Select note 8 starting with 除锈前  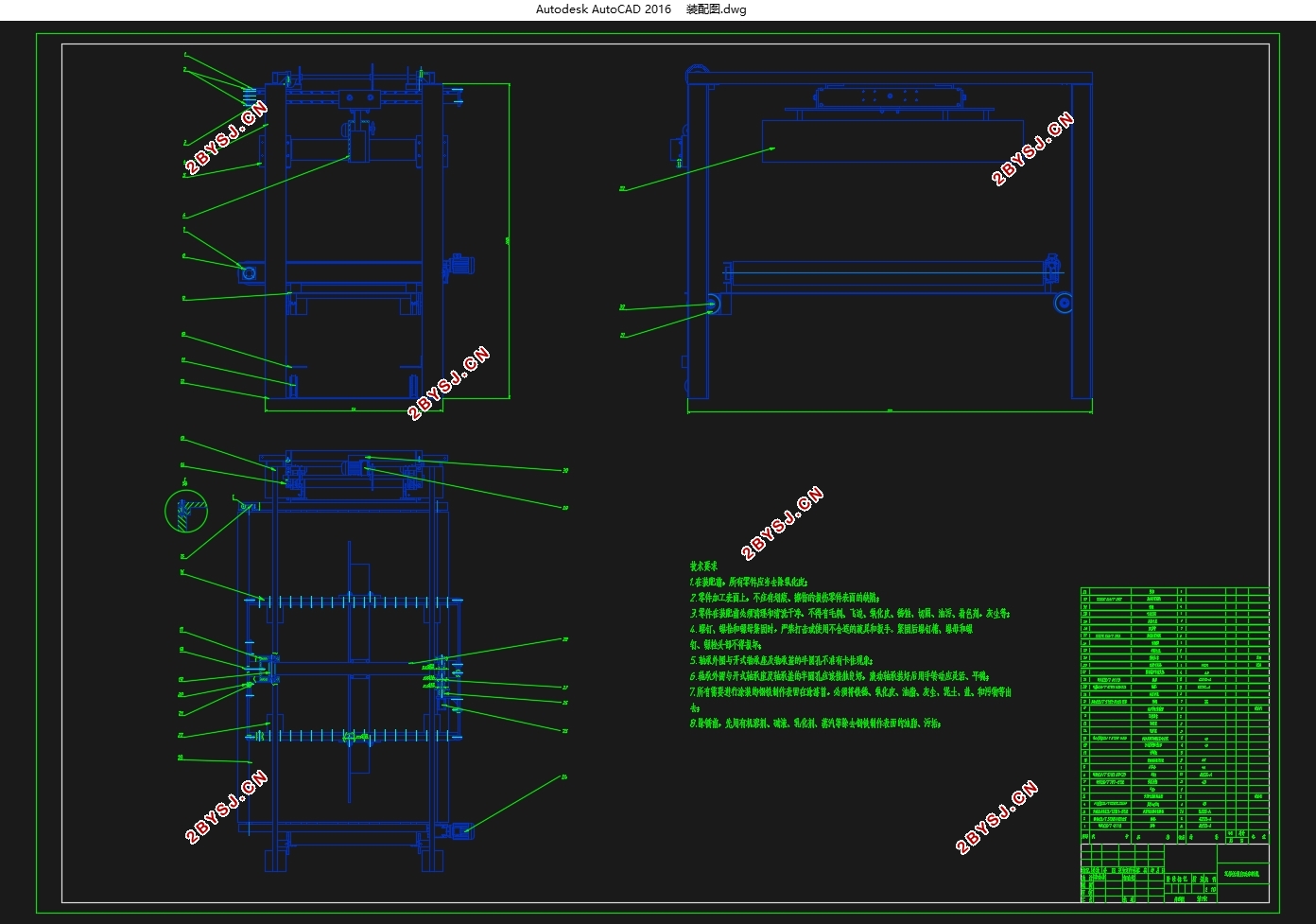[815, 724]
